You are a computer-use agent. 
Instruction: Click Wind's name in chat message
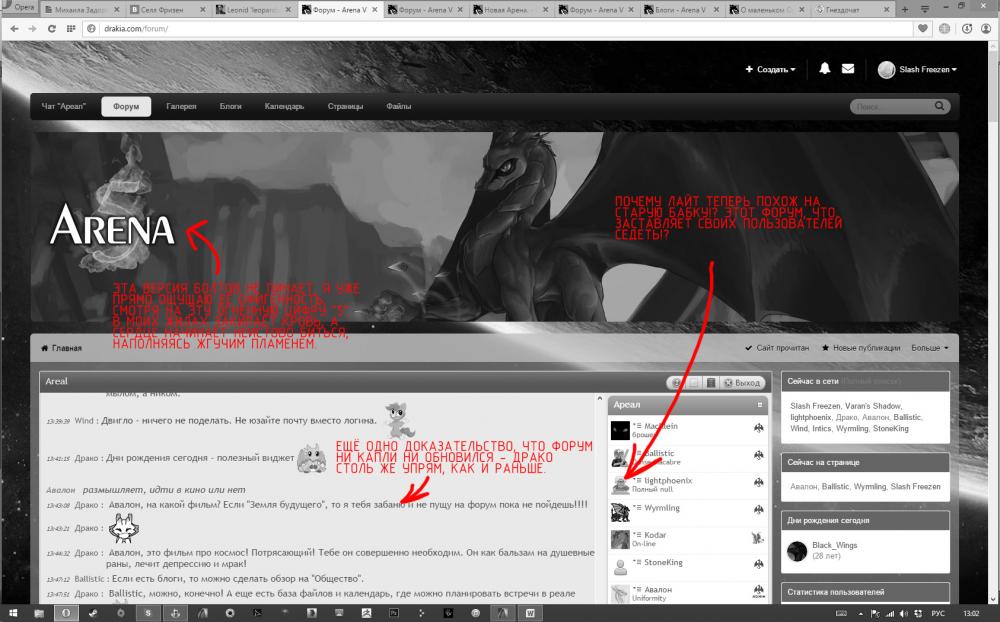84,421
